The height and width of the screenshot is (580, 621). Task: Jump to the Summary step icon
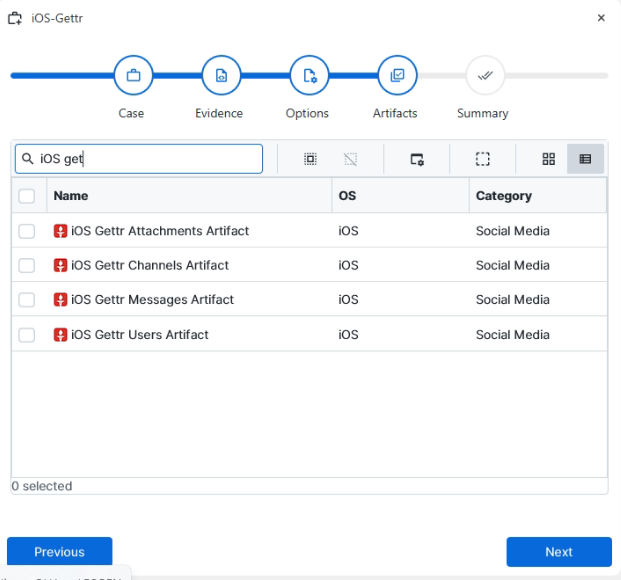coord(485,75)
